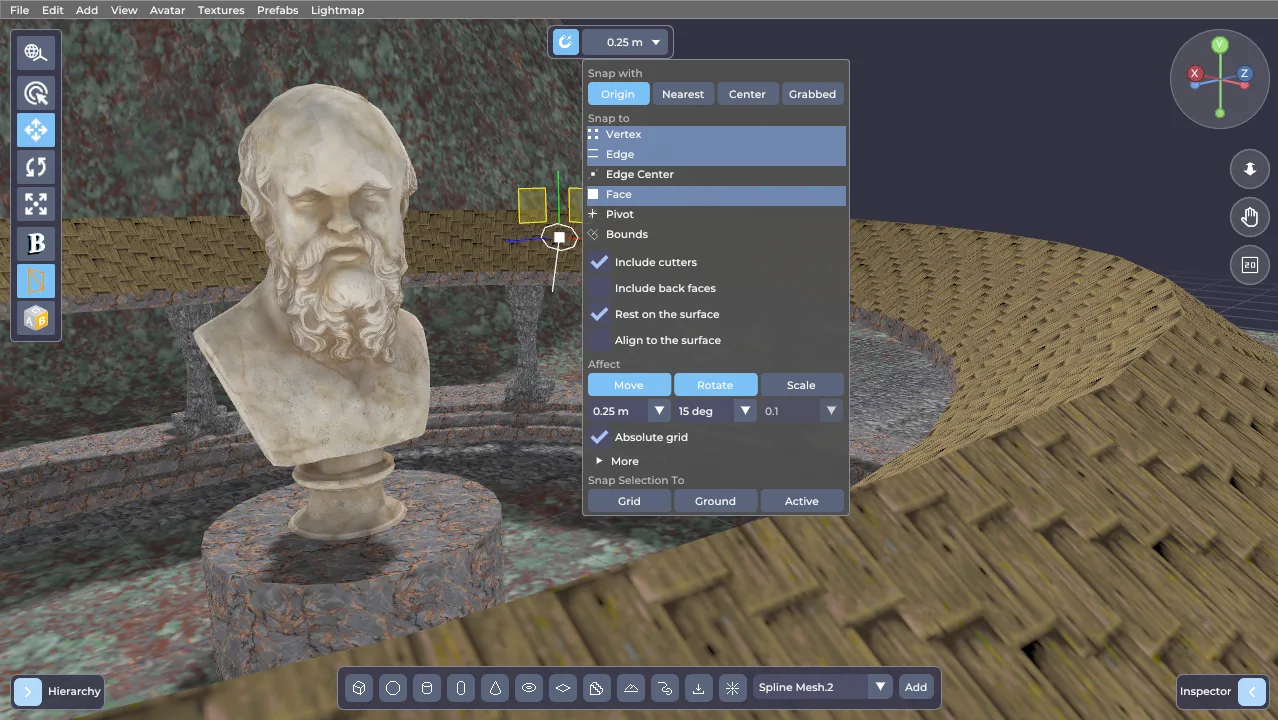
Task: Click the starburst light icon
Action: pos(733,688)
